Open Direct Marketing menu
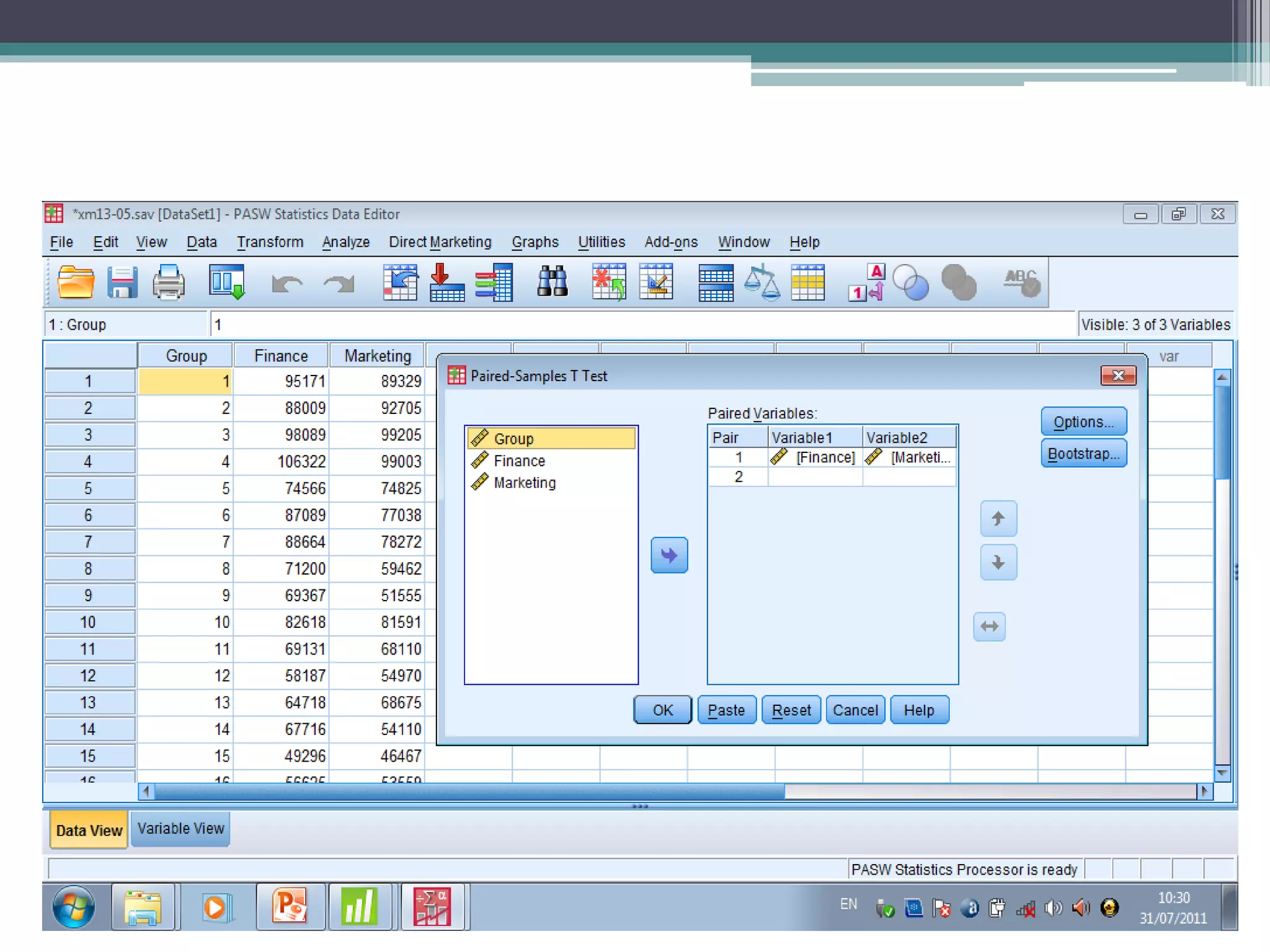 440,242
